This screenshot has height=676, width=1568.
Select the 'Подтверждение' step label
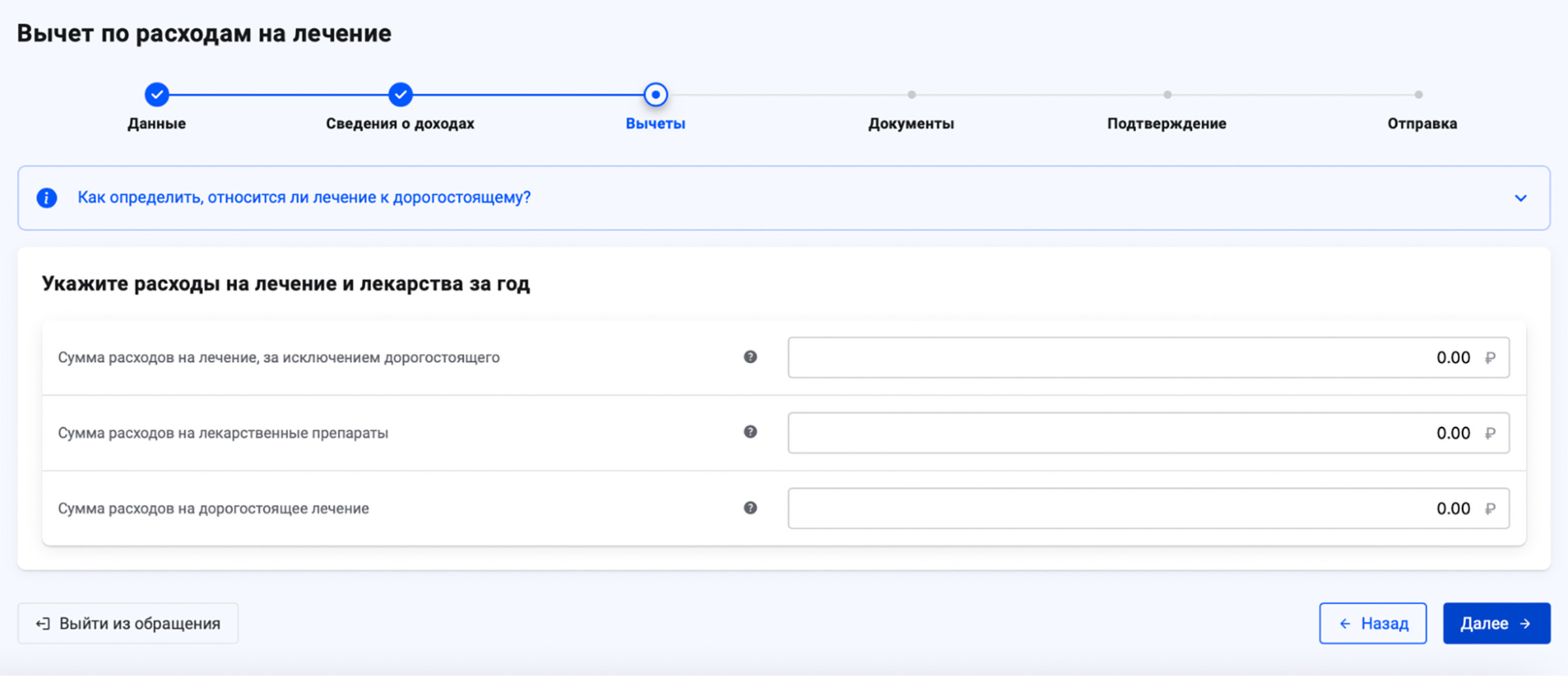pyautogui.click(x=1167, y=123)
